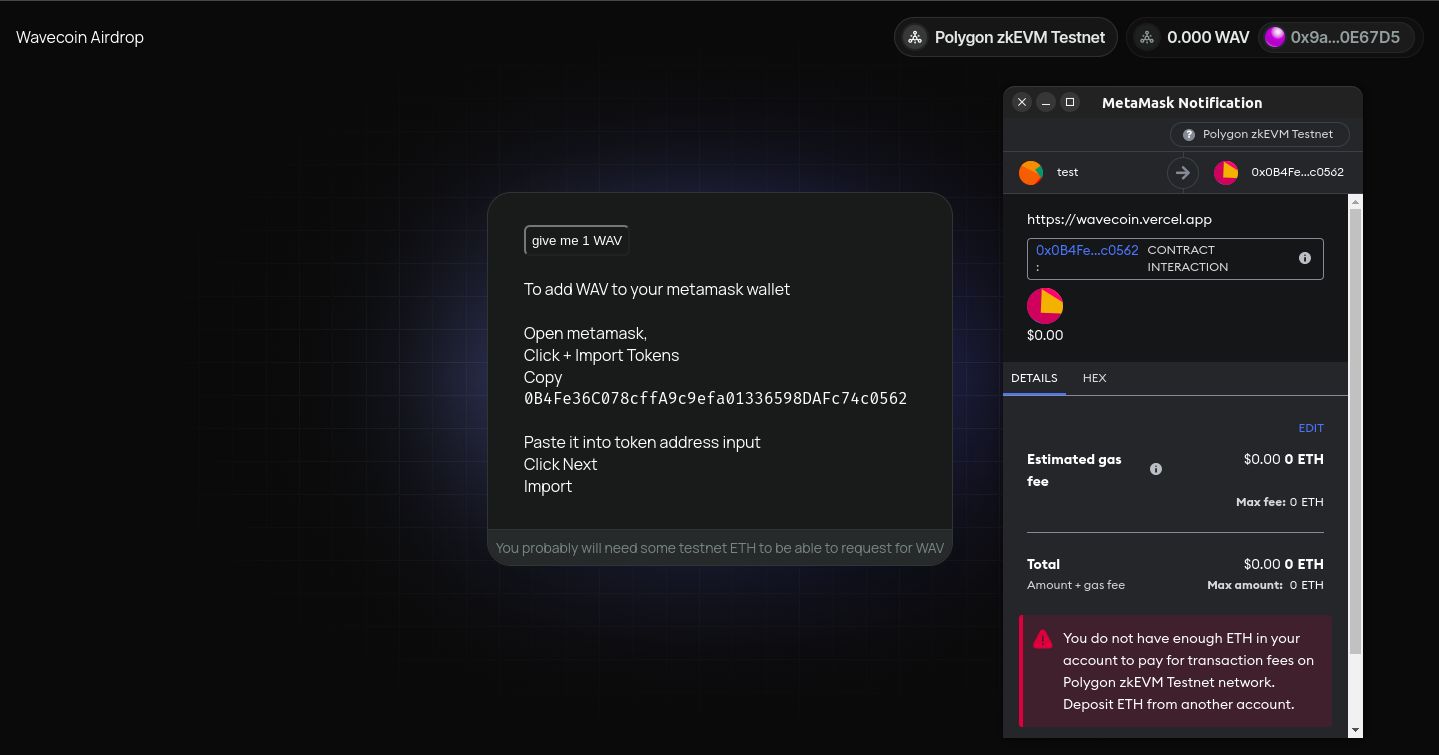Screen dimensions: 1439x755
Task: Click the MetaMask vertical scrollbar thumb
Action: coord(1355,430)
